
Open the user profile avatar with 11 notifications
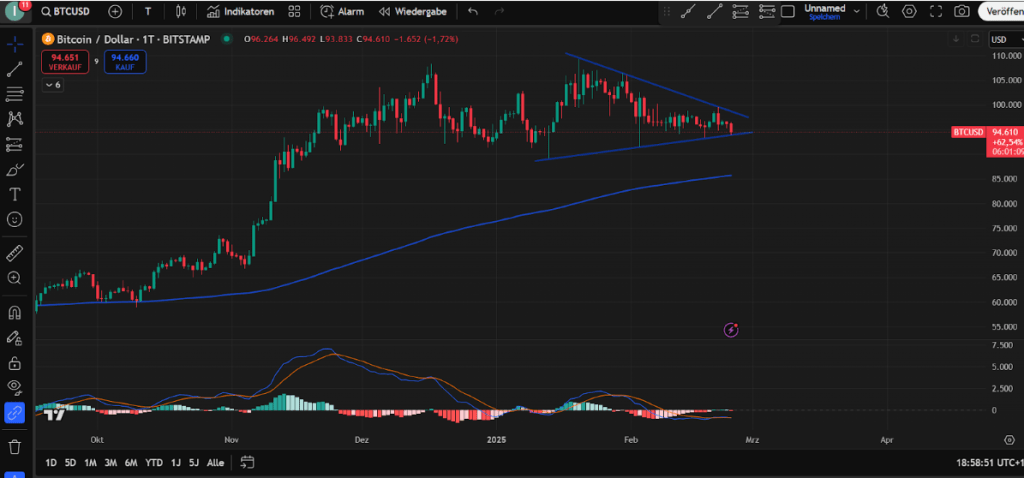[16, 10]
